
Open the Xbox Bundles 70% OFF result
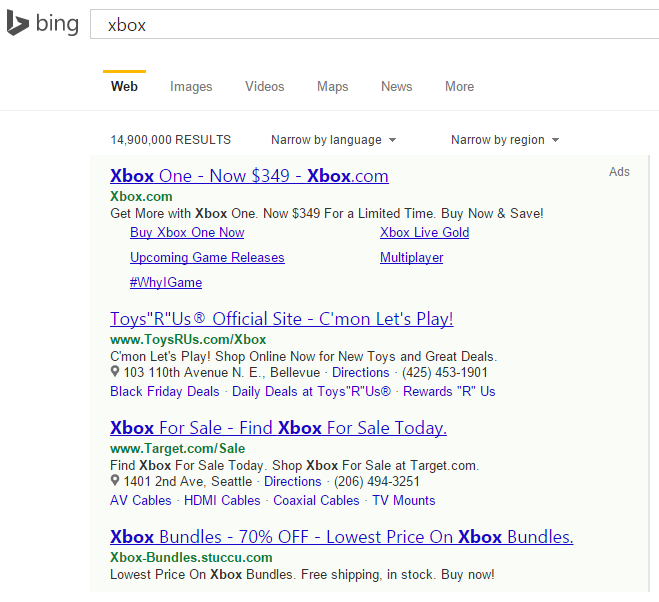(341, 537)
